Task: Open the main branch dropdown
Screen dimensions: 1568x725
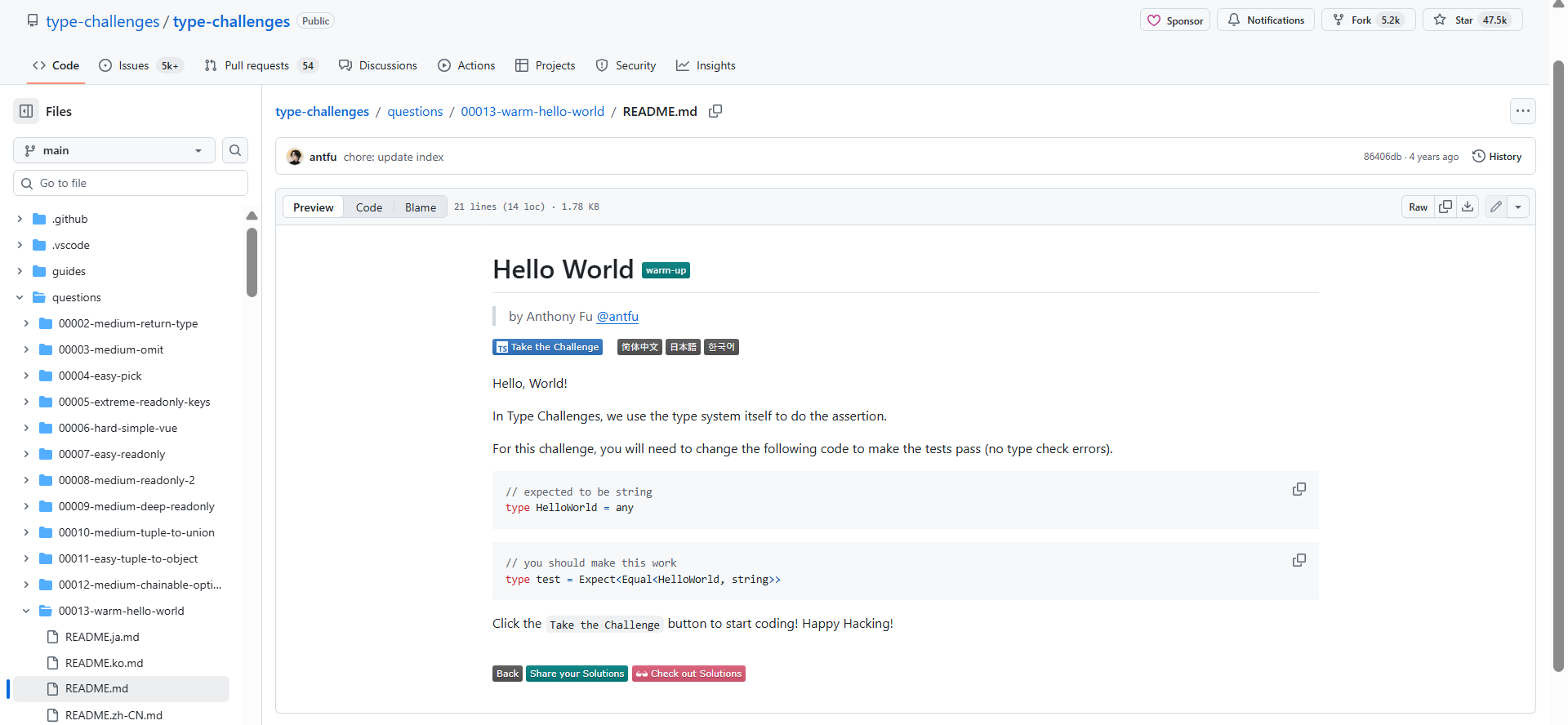Action: (x=114, y=150)
